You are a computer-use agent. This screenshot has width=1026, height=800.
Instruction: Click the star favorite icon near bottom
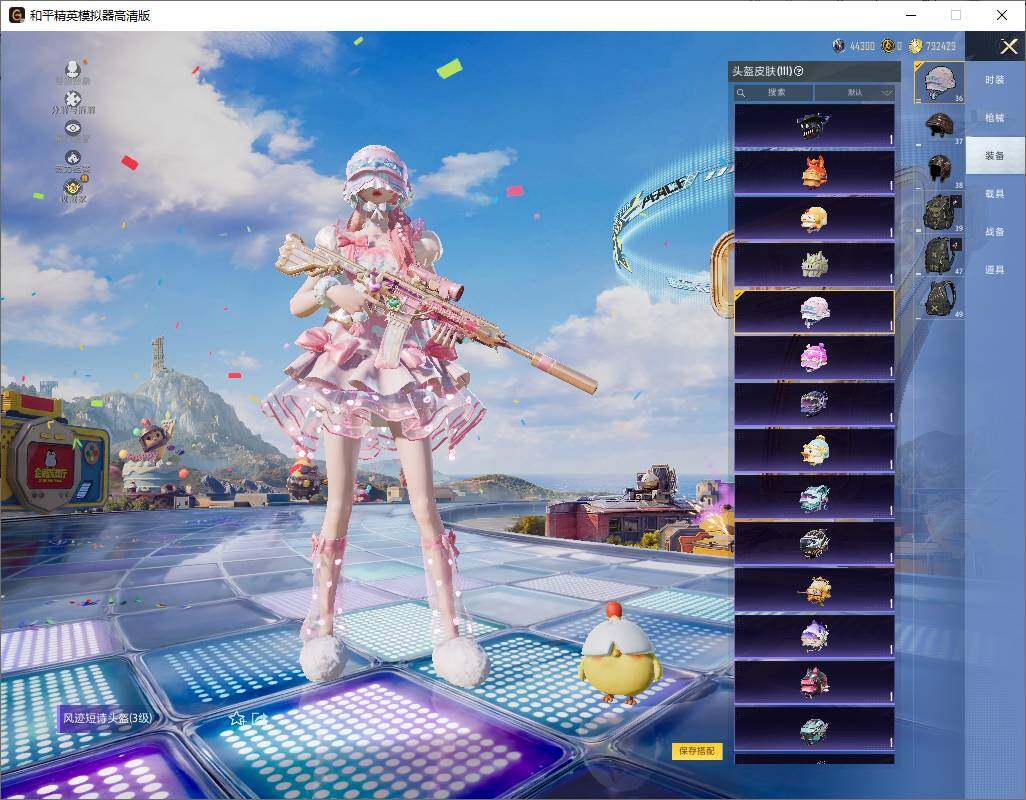(237, 718)
